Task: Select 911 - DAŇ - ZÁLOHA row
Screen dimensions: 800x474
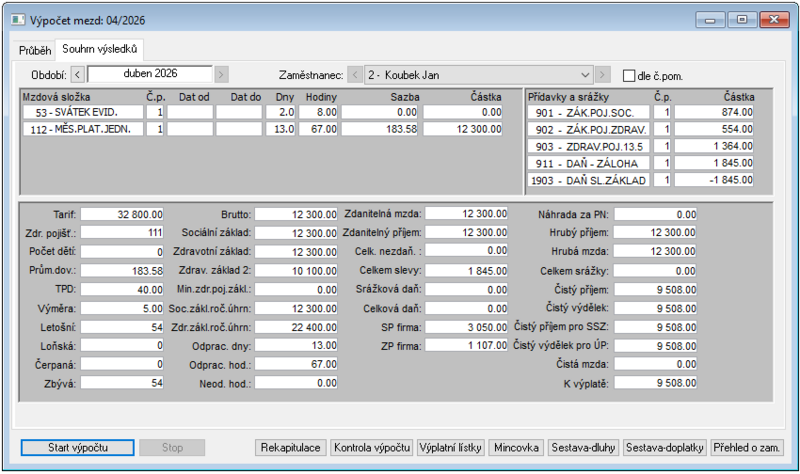Action: coord(589,163)
